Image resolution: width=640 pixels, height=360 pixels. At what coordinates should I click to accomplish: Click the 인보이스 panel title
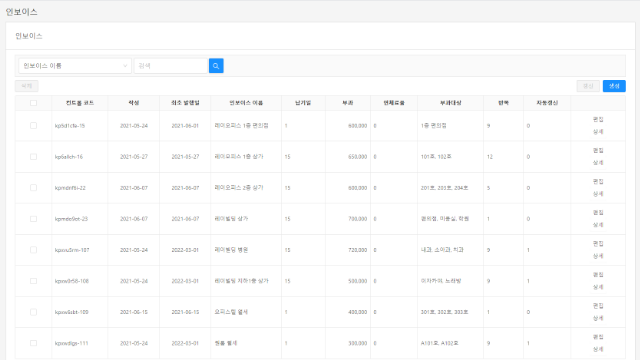[29, 36]
